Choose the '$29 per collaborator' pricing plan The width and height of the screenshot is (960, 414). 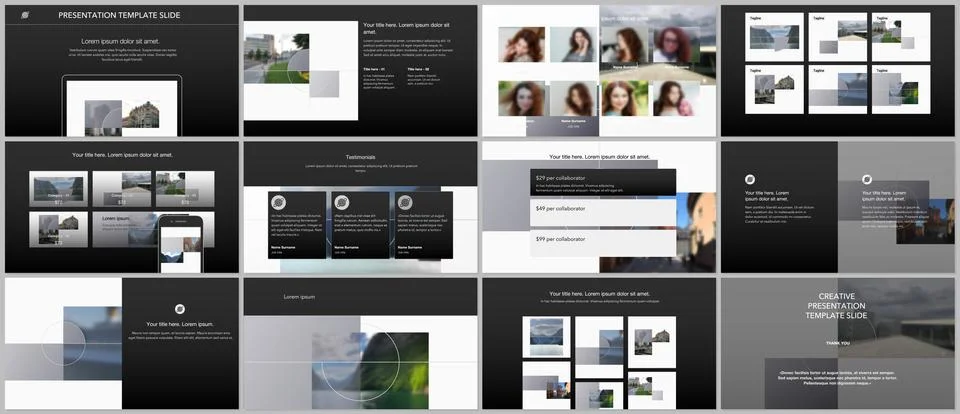603,182
